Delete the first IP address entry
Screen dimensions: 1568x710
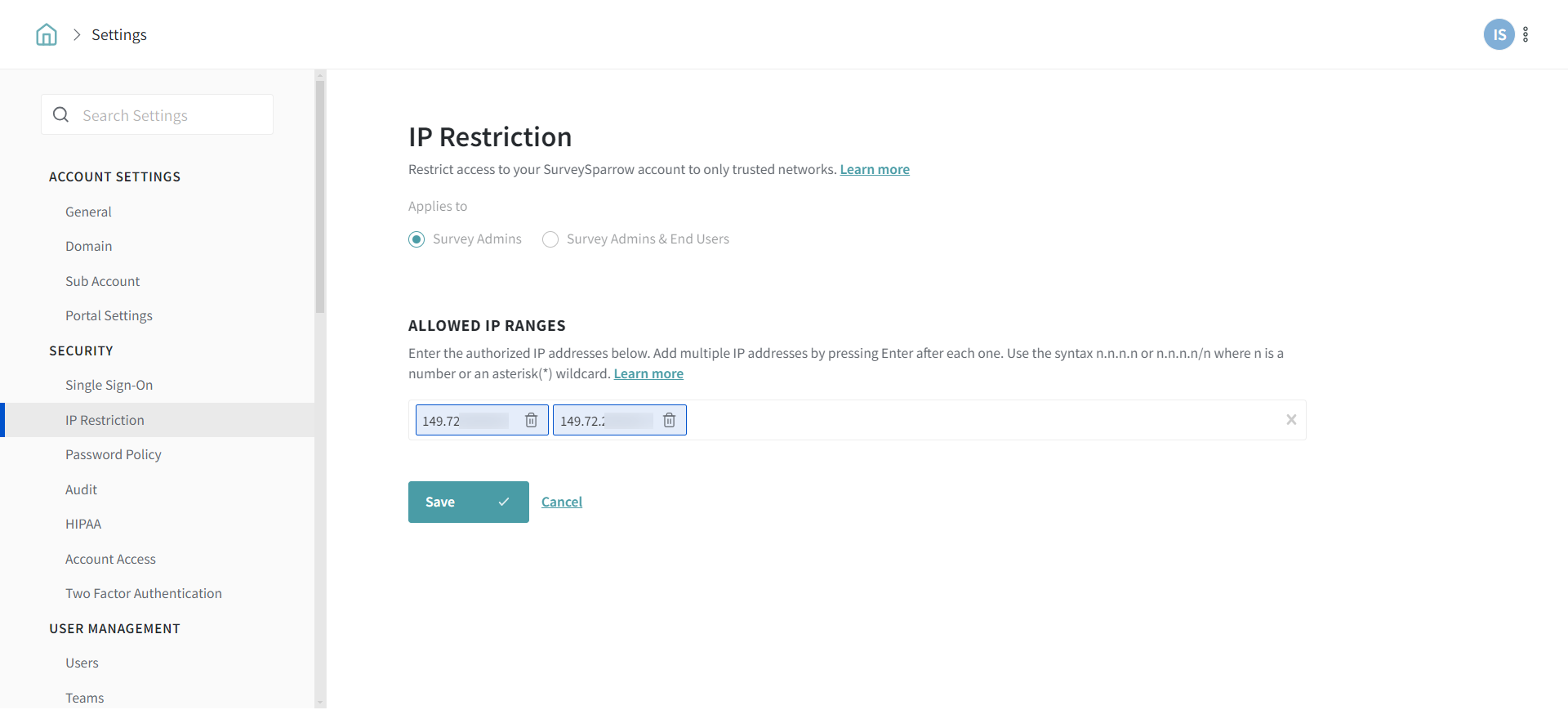click(x=531, y=420)
